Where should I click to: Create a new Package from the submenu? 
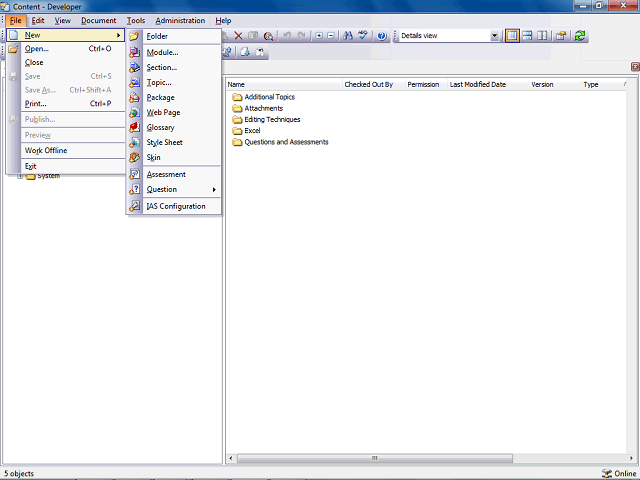174,98
